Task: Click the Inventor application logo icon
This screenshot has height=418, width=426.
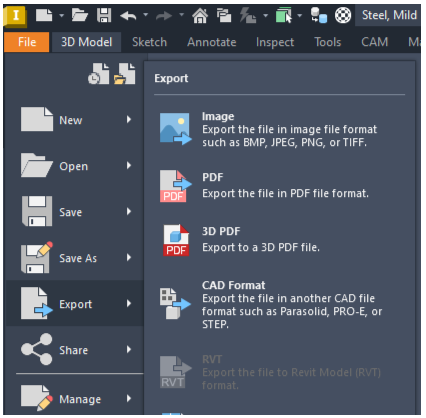Action: tap(15, 16)
